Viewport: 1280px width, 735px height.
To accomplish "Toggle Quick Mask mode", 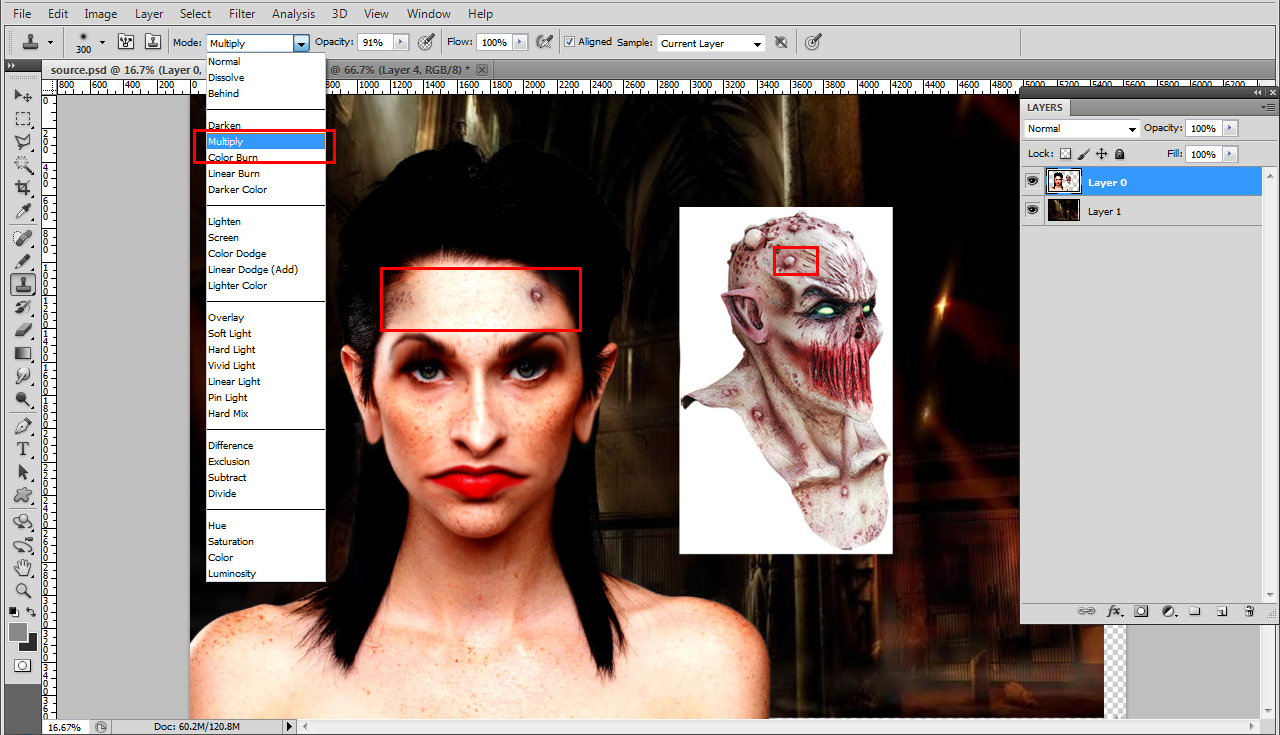I will pos(23,665).
